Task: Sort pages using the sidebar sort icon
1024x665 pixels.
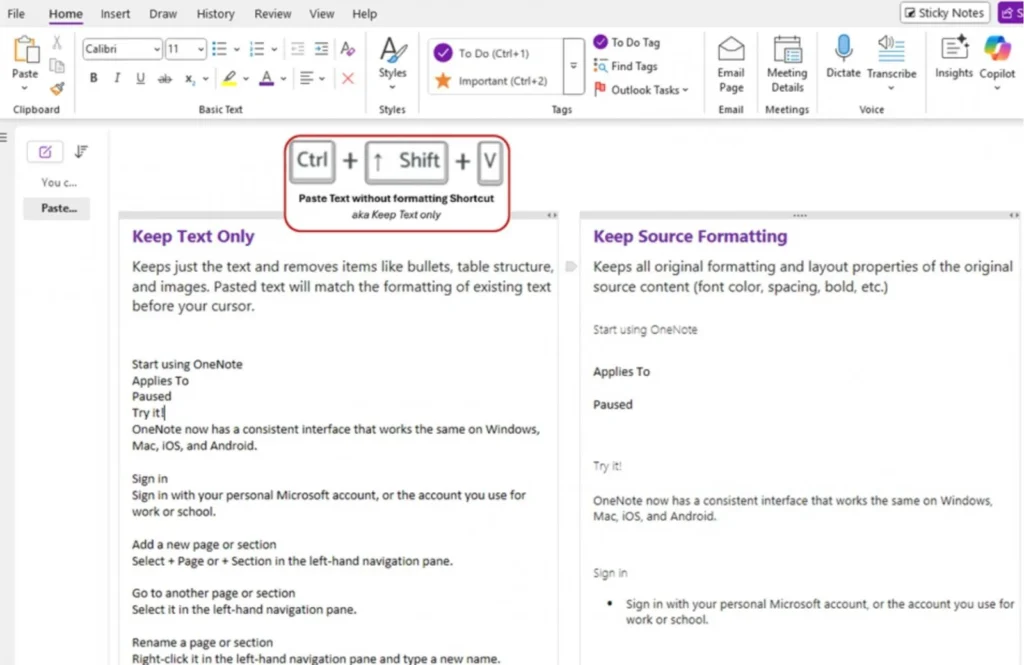Action: point(82,151)
